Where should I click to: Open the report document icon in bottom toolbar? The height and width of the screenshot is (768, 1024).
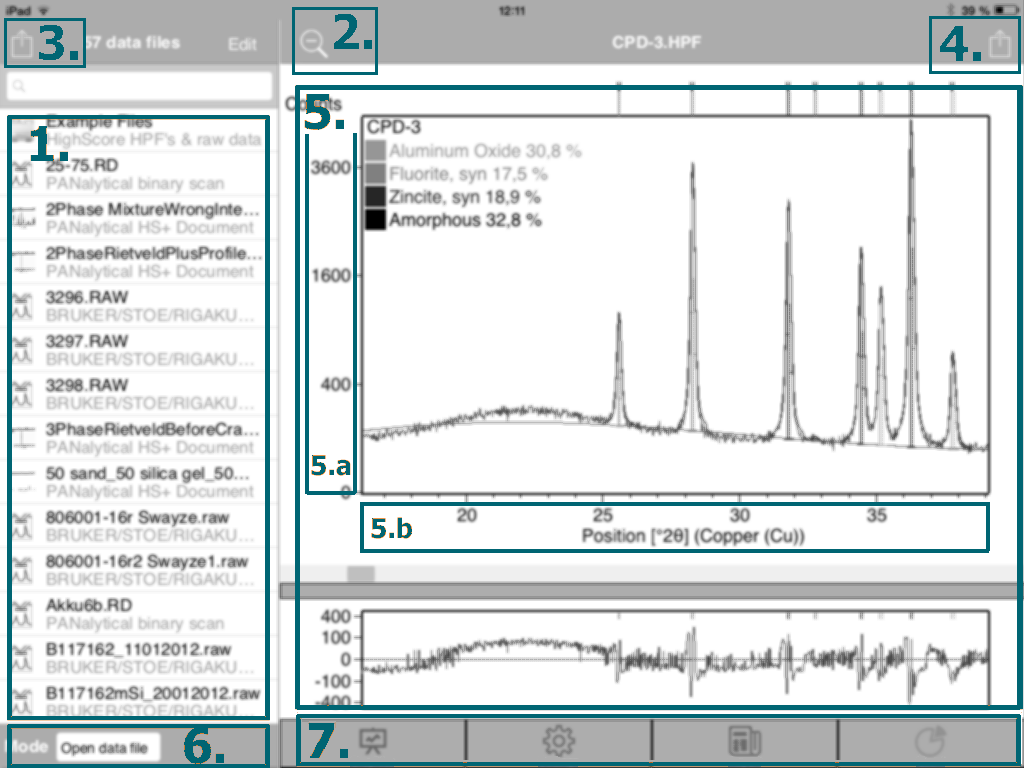point(744,741)
